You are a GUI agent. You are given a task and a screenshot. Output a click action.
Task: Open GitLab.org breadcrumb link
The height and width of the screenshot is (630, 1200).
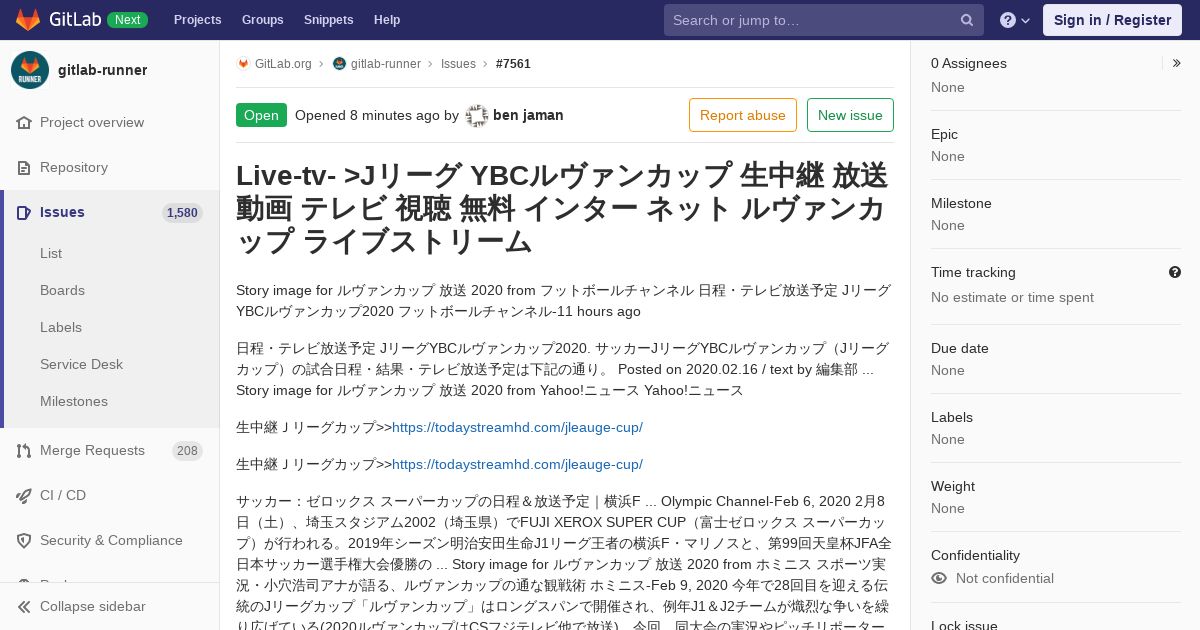click(283, 63)
